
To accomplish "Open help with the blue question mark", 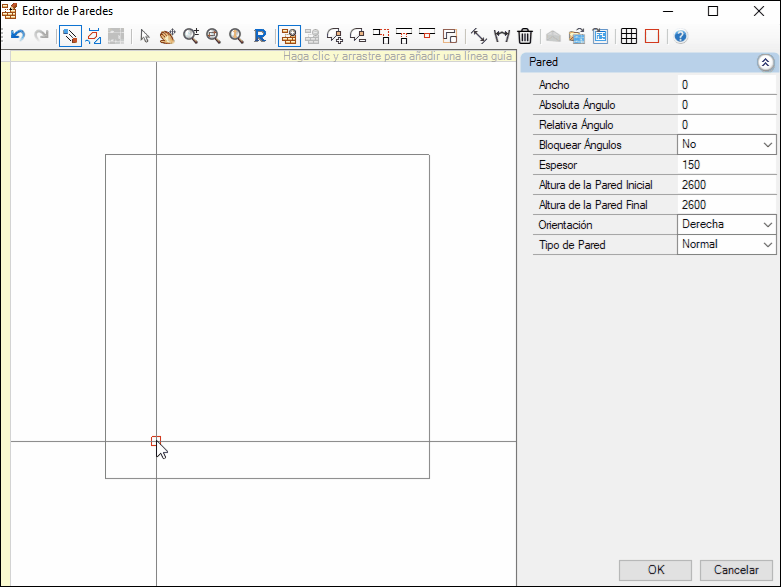I will point(681,36).
